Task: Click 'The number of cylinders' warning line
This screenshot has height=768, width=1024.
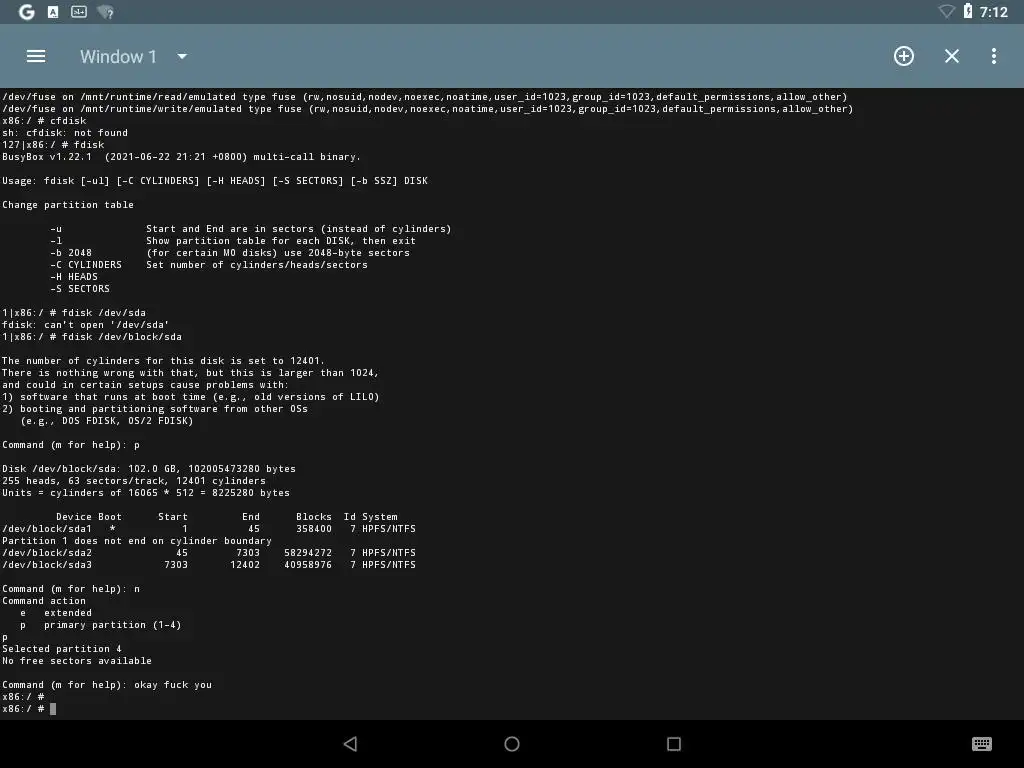Action: pos(163,360)
